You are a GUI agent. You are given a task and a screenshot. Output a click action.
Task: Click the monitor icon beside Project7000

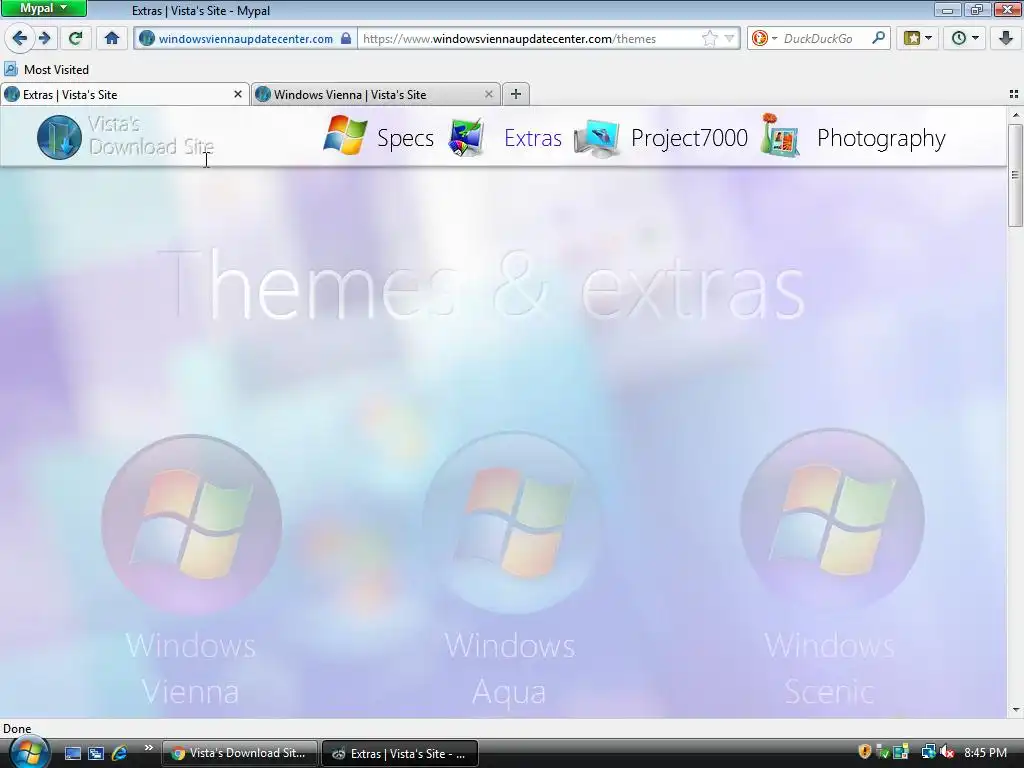[596, 138]
